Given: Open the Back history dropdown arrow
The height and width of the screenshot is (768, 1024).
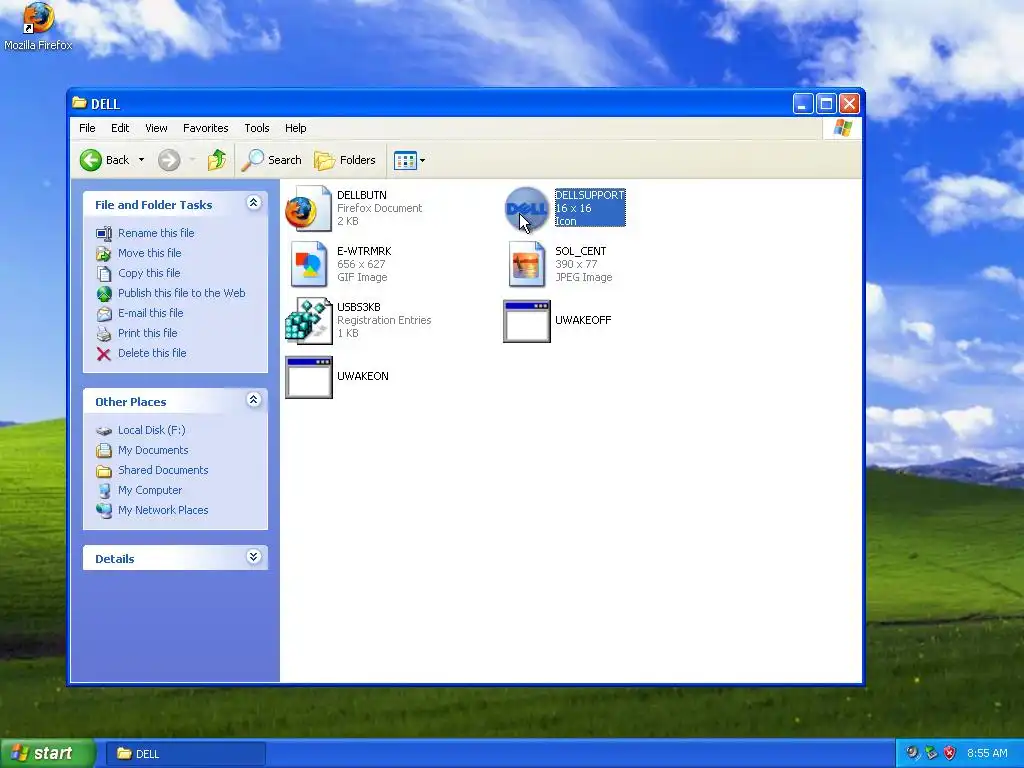Looking at the screenshot, I should 141,160.
